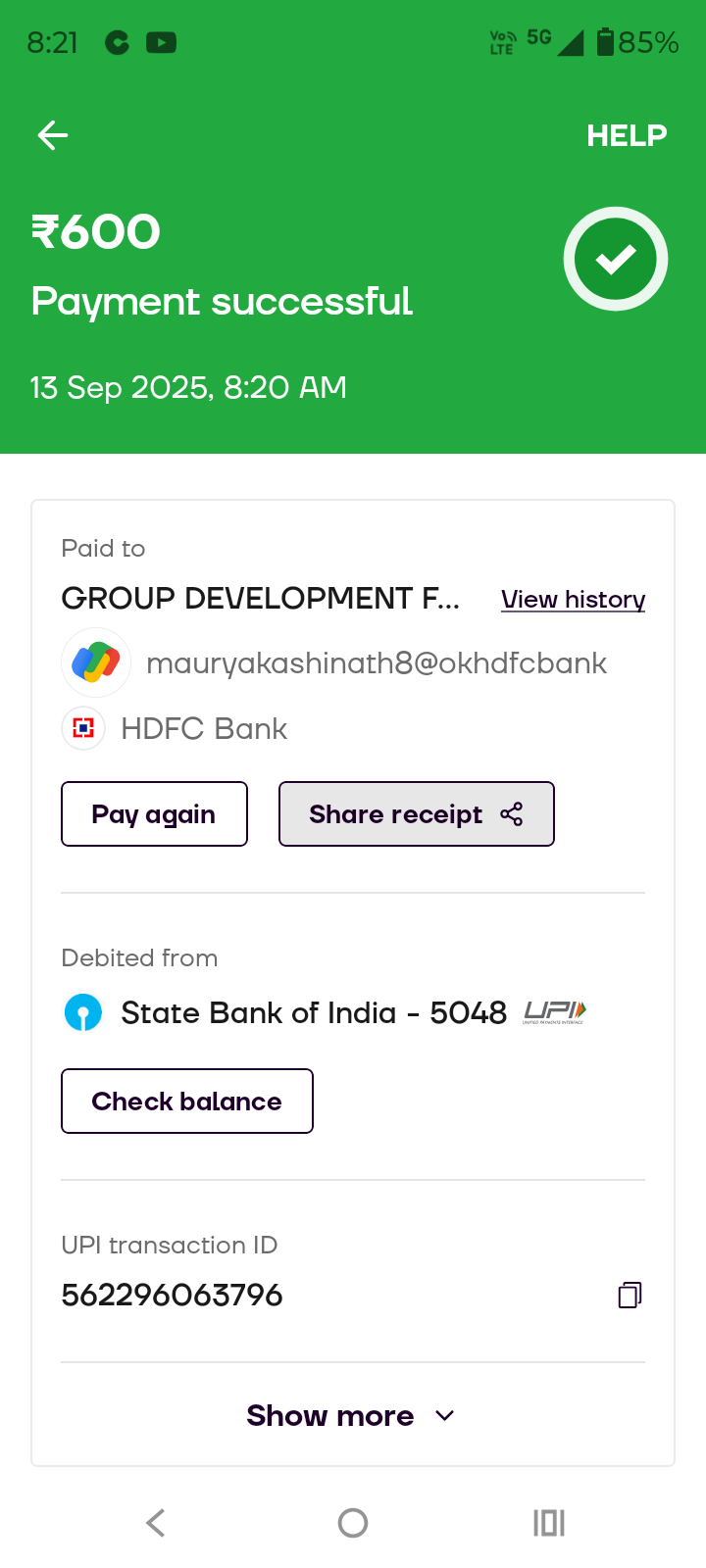Screen dimensions: 706x1568
Task: Expand the Show more section
Action: pyautogui.click(x=330, y=1416)
